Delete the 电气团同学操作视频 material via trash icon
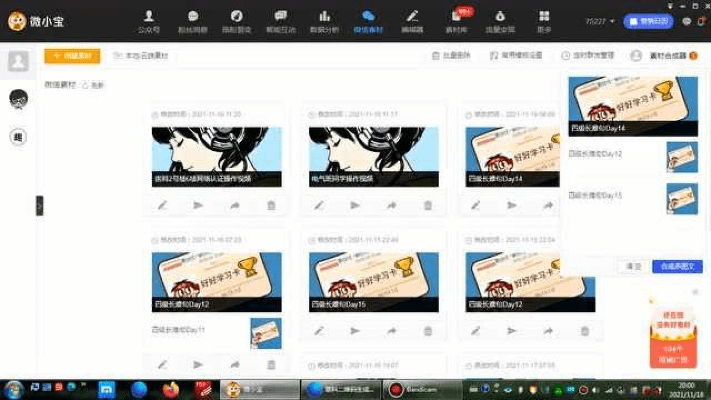The image size is (711, 400). click(428, 205)
